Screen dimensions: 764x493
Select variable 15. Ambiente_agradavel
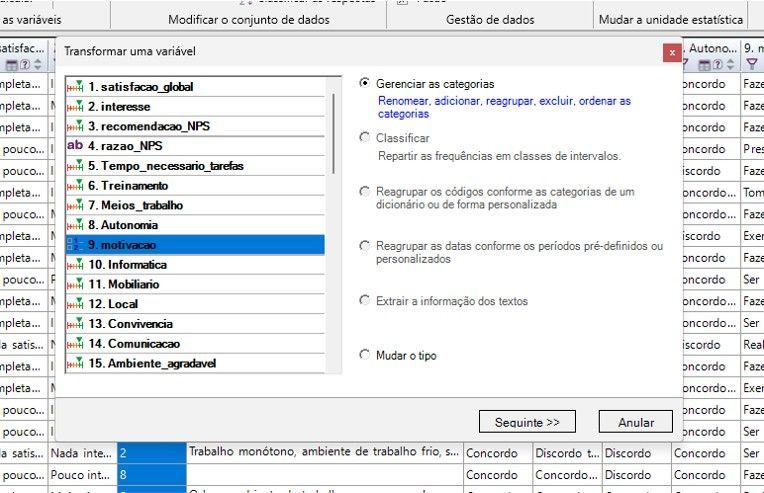click(195, 363)
